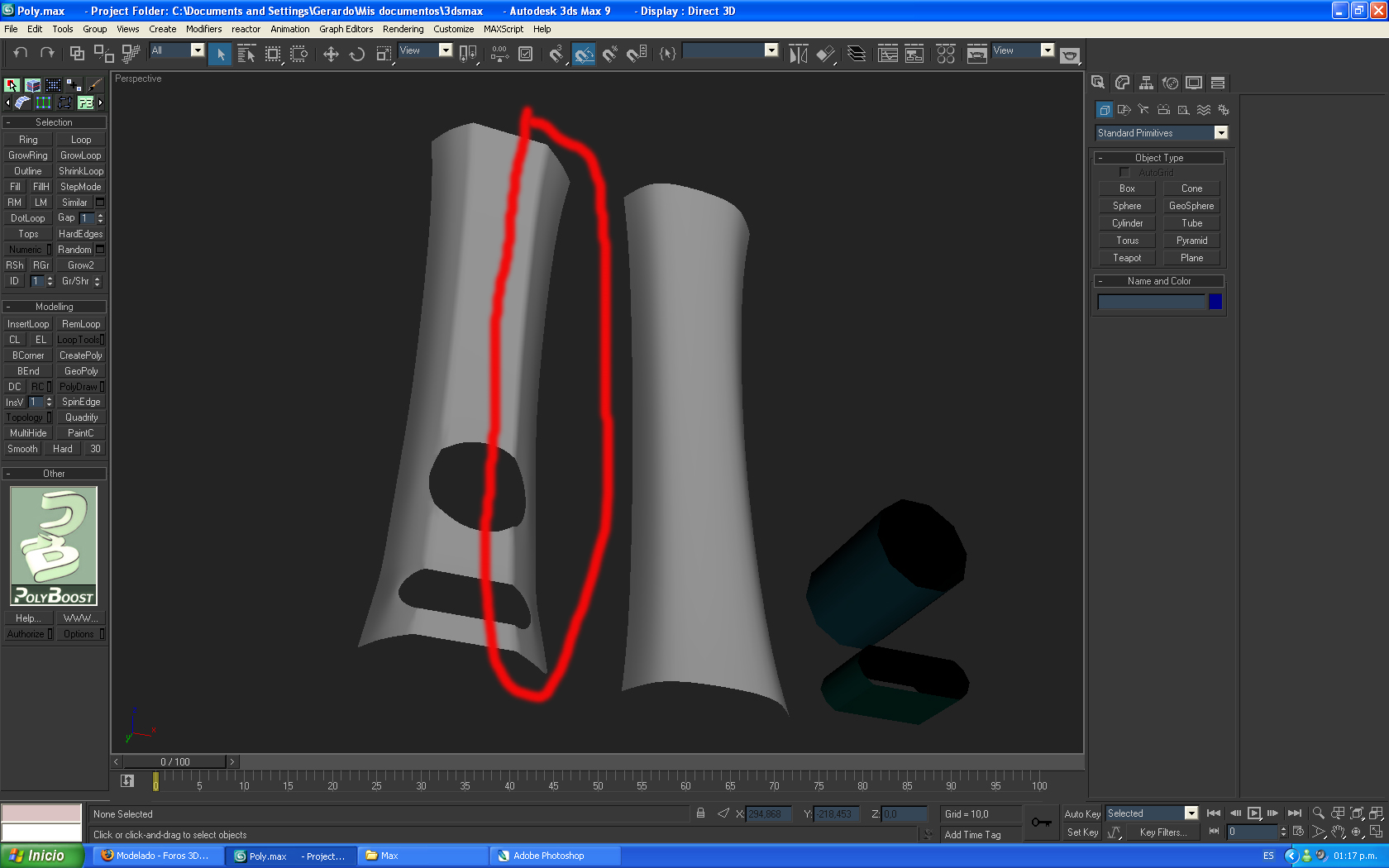The height and width of the screenshot is (868, 1389).
Task: Toggle the Percent Snap icon
Action: (610, 55)
